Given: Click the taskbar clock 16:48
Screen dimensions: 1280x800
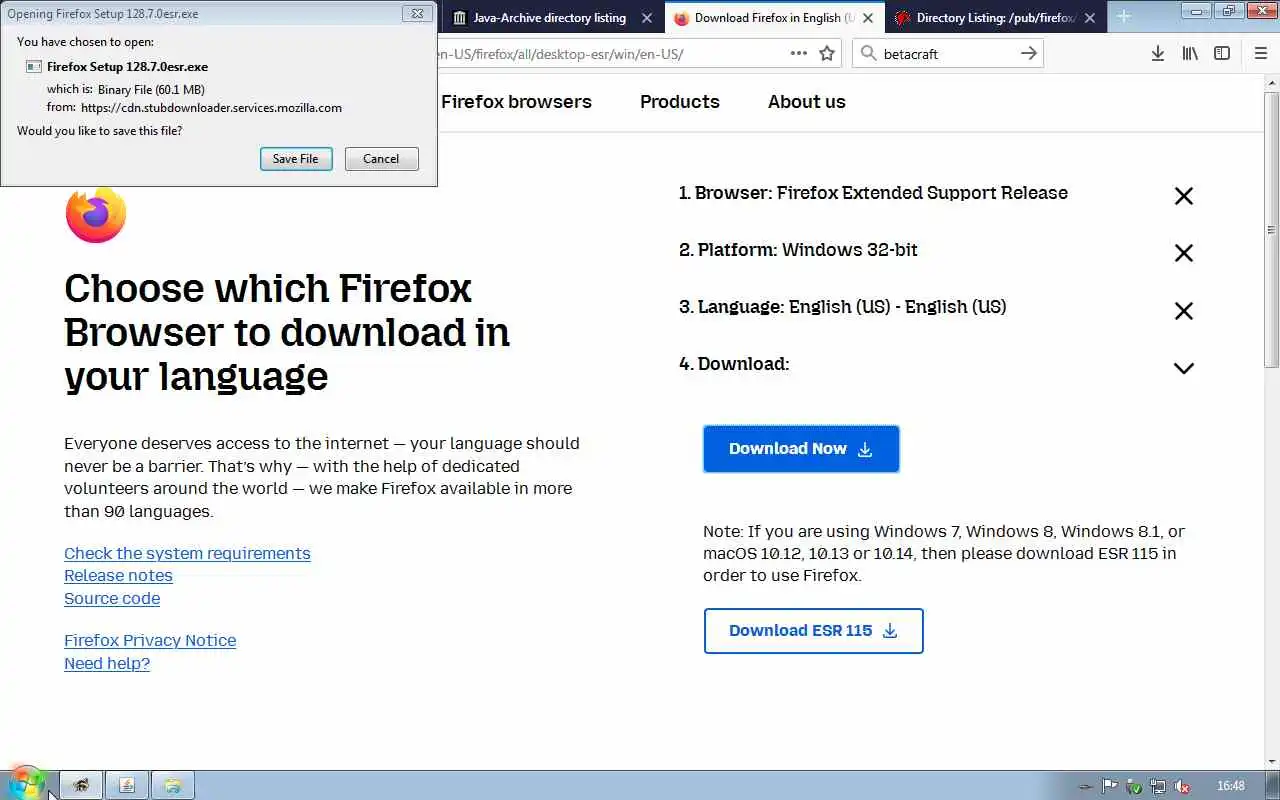Looking at the screenshot, I should pos(1231,786).
